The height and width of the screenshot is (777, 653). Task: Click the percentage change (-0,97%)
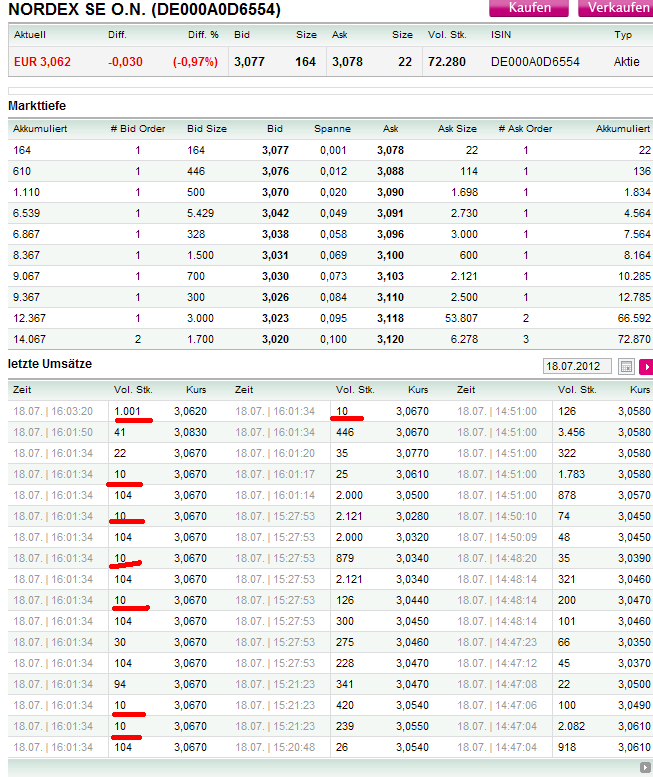(195, 62)
